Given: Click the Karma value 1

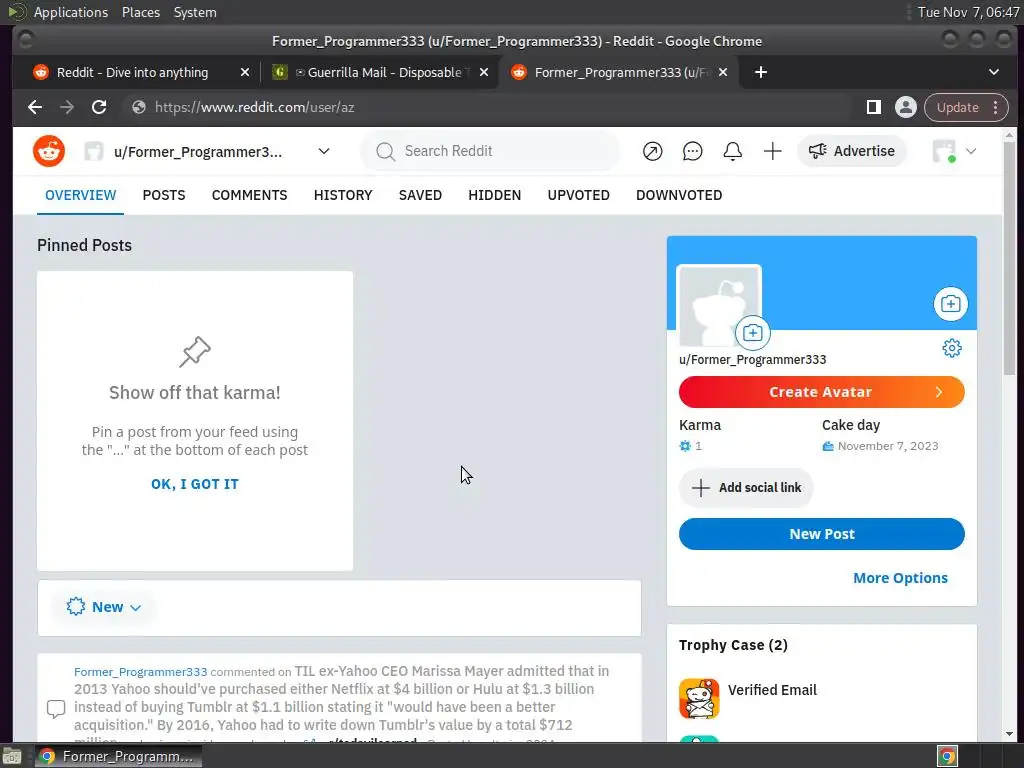Looking at the screenshot, I should tap(698, 446).
